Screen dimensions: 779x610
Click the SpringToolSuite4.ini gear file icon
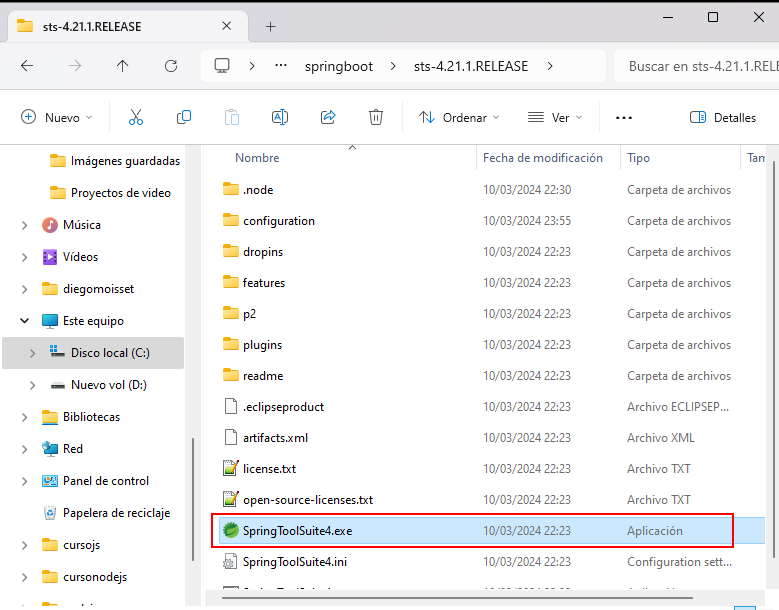tap(230, 562)
